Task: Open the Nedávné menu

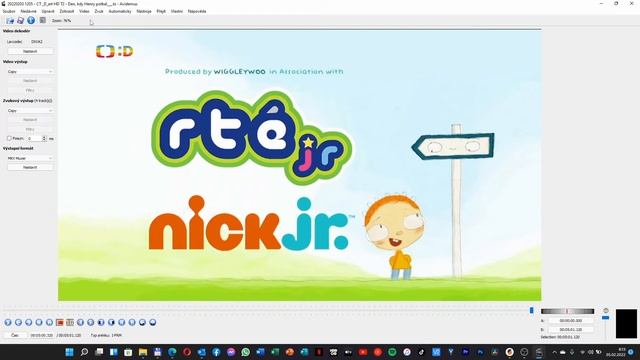Action: (29, 11)
